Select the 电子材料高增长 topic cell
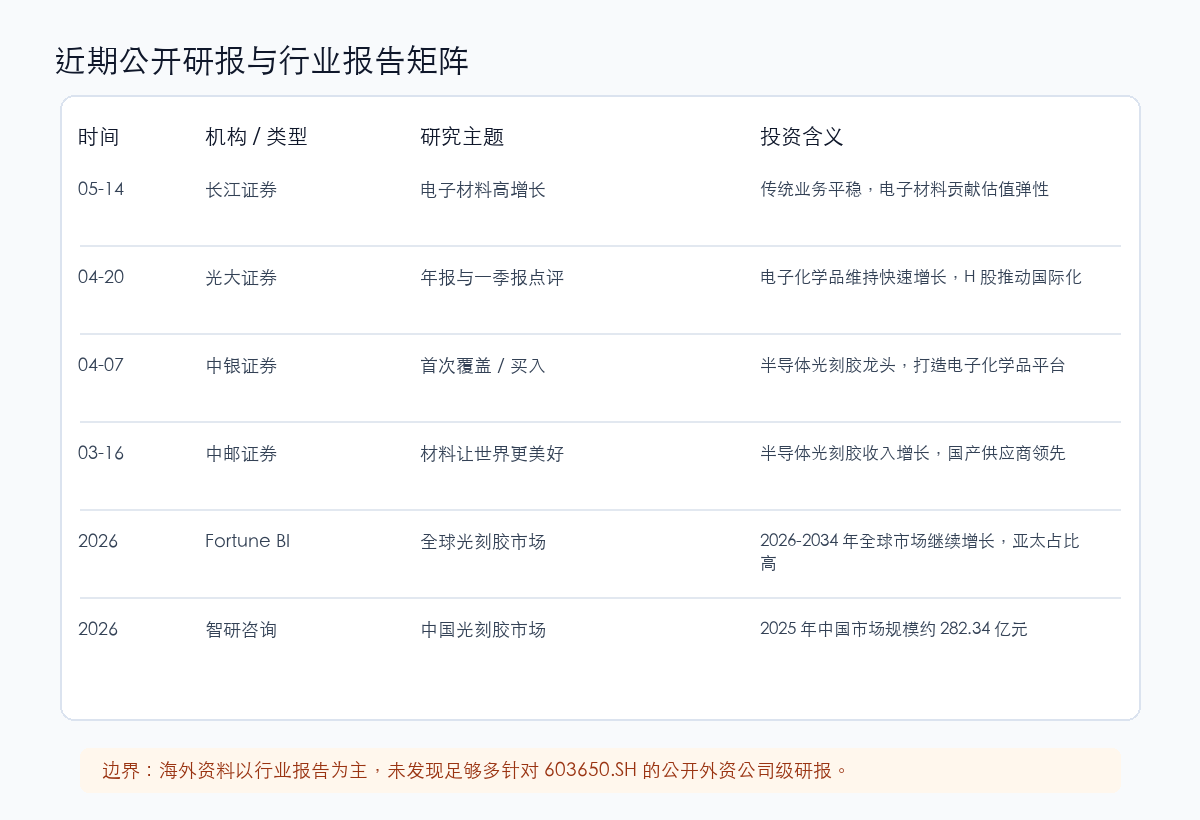The image size is (1200, 820). 483,189
